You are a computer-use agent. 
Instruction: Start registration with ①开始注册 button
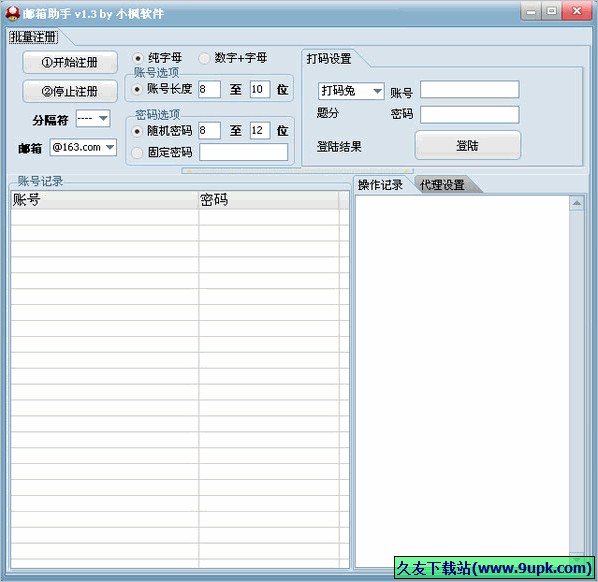(70, 62)
